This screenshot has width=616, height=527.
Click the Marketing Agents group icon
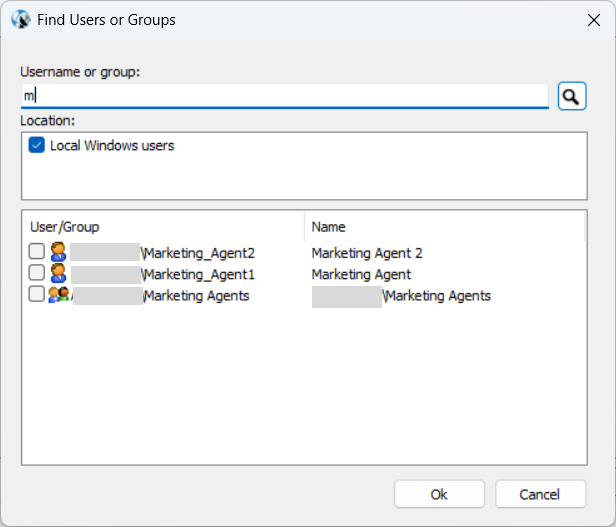[x=59, y=295]
